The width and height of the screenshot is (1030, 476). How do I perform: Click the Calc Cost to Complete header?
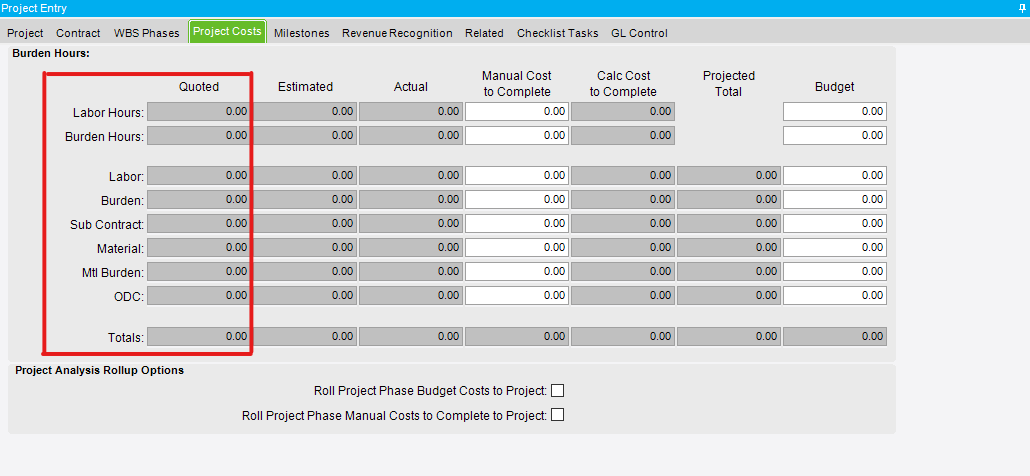(x=623, y=84)
